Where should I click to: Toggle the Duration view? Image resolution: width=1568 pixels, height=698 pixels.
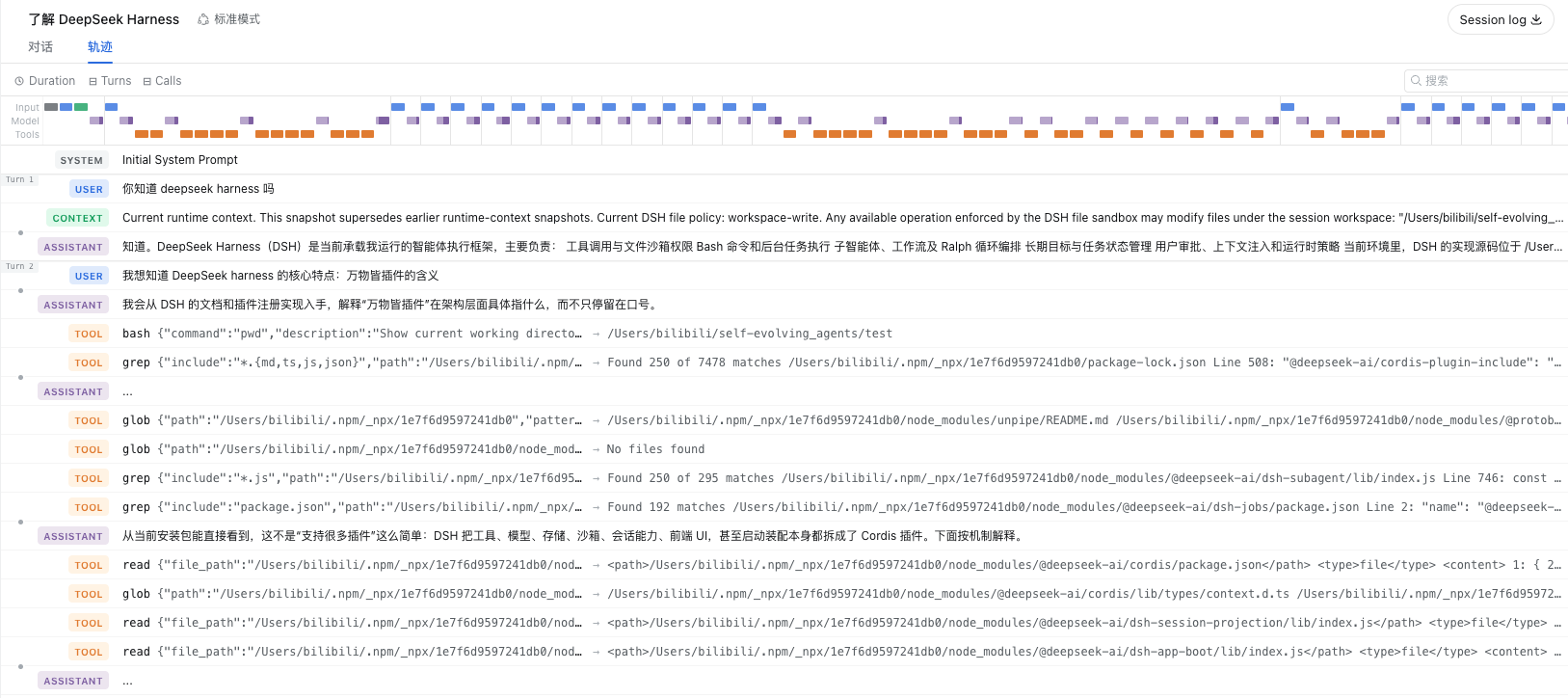(x=44, y=81)
